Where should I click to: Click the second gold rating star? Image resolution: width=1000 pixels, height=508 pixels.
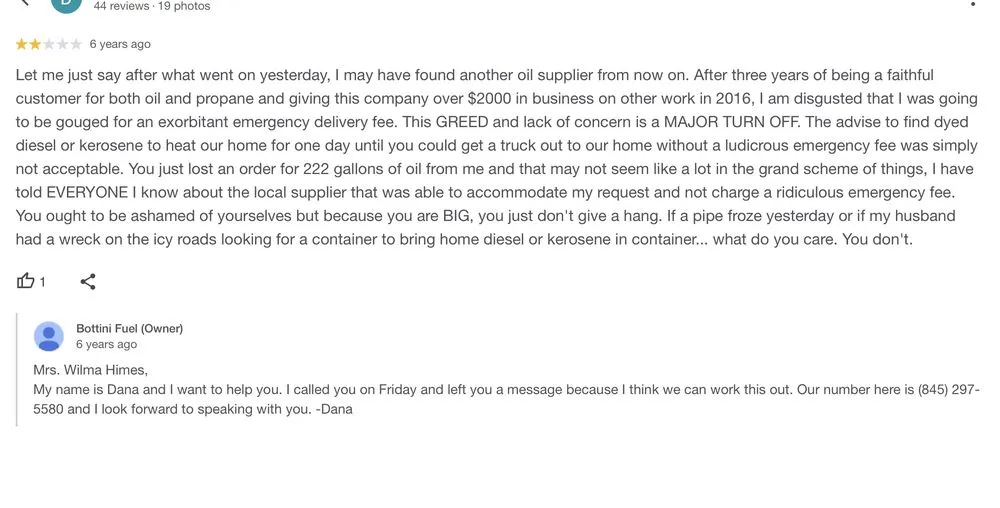pos(35,44)
